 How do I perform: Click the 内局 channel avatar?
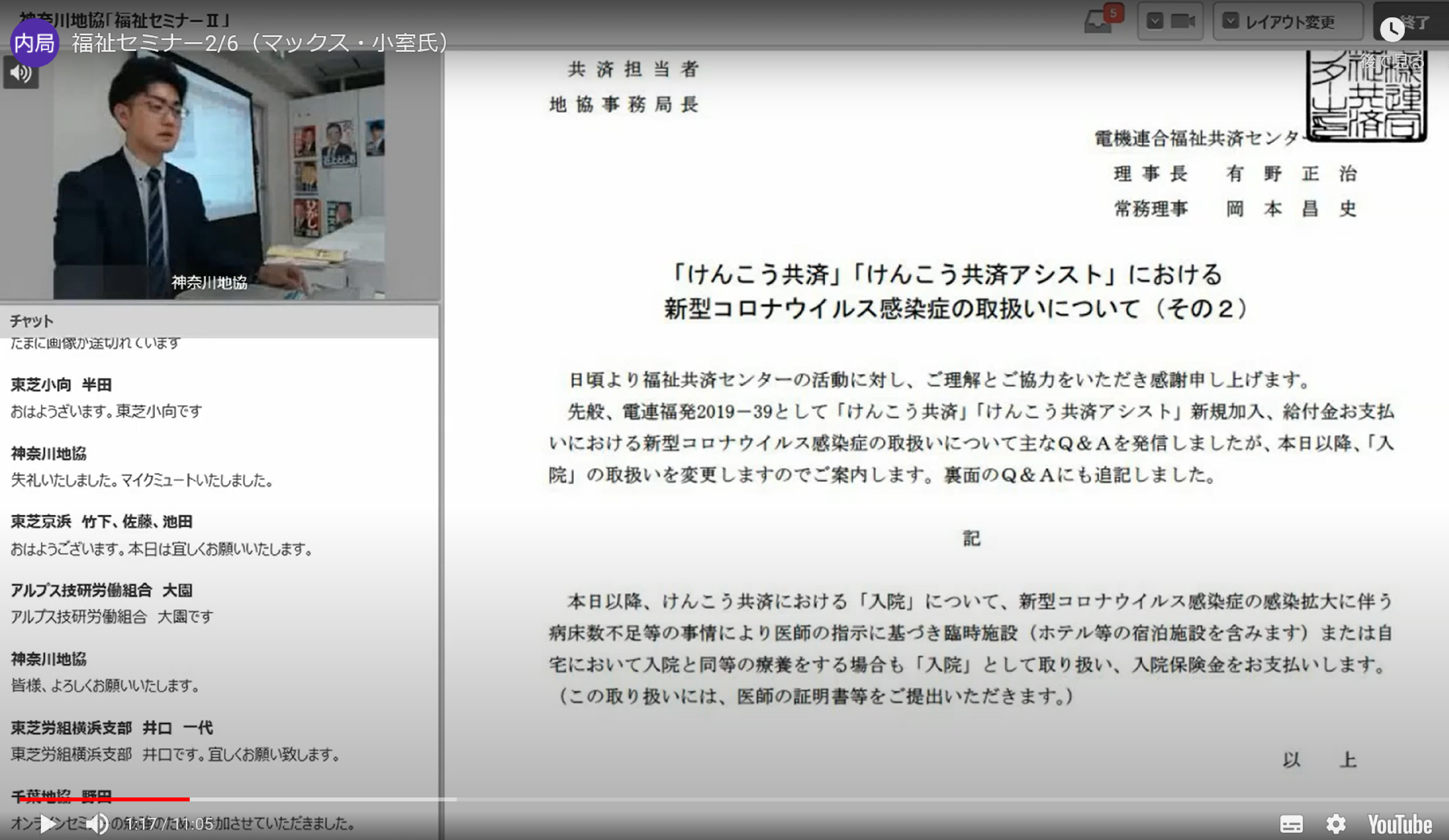[x=34, y=43]
